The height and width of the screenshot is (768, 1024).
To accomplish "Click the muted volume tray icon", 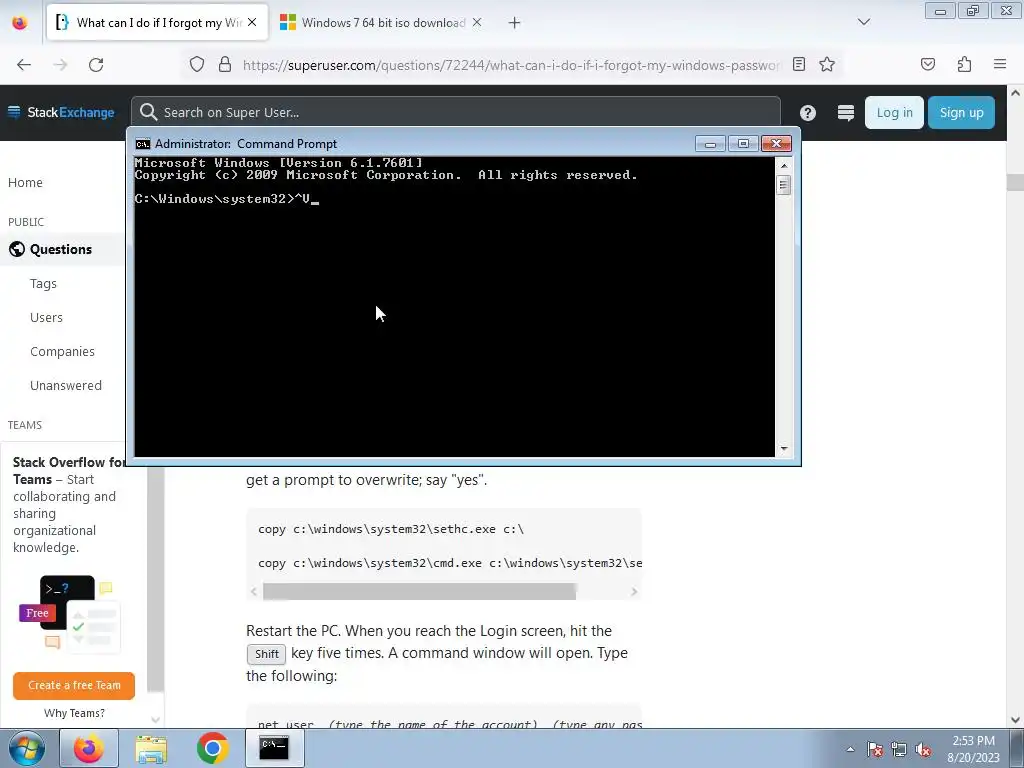I will coord(923,749).
